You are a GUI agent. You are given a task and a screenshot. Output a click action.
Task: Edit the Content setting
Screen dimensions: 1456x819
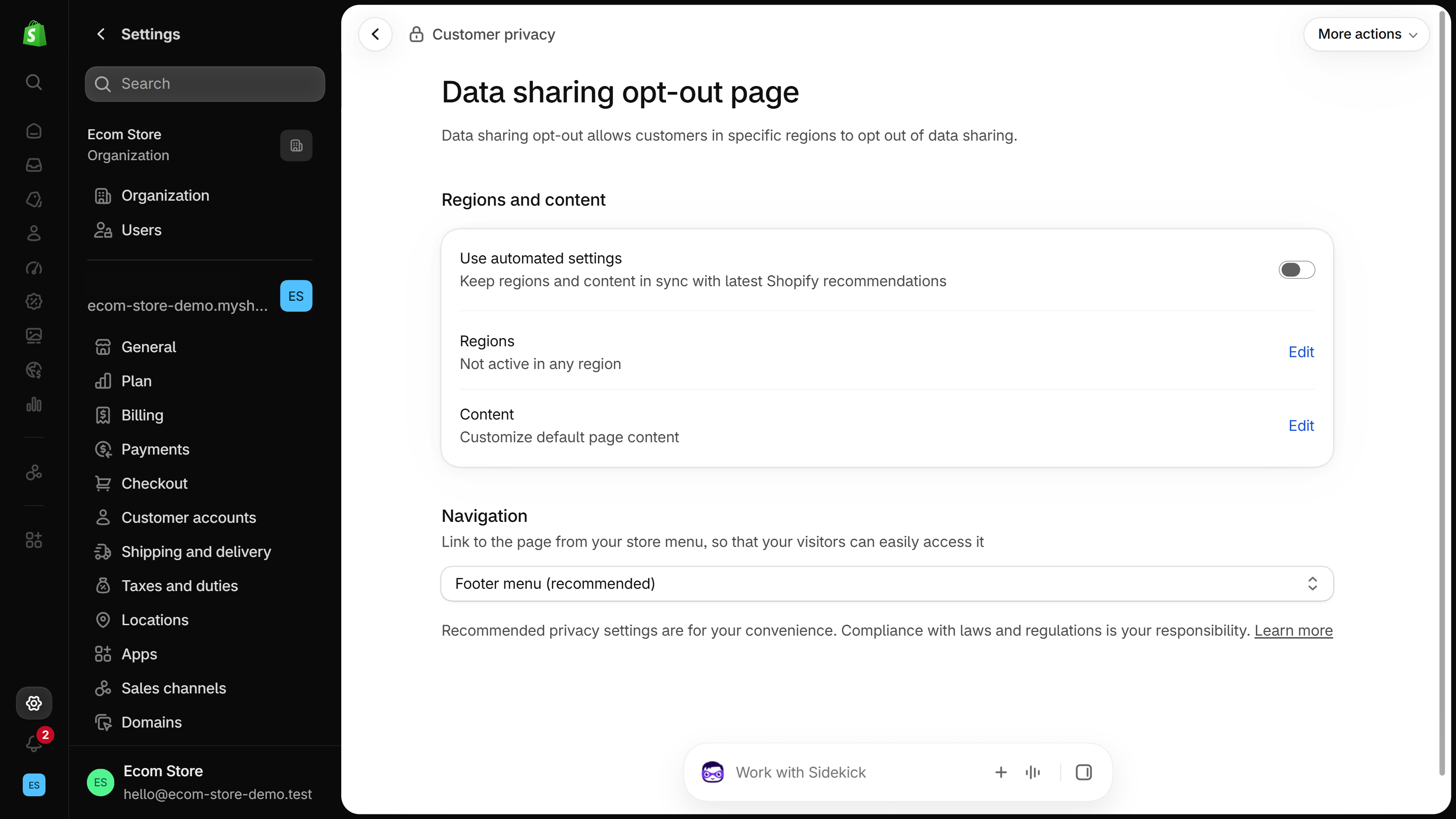1301,425
